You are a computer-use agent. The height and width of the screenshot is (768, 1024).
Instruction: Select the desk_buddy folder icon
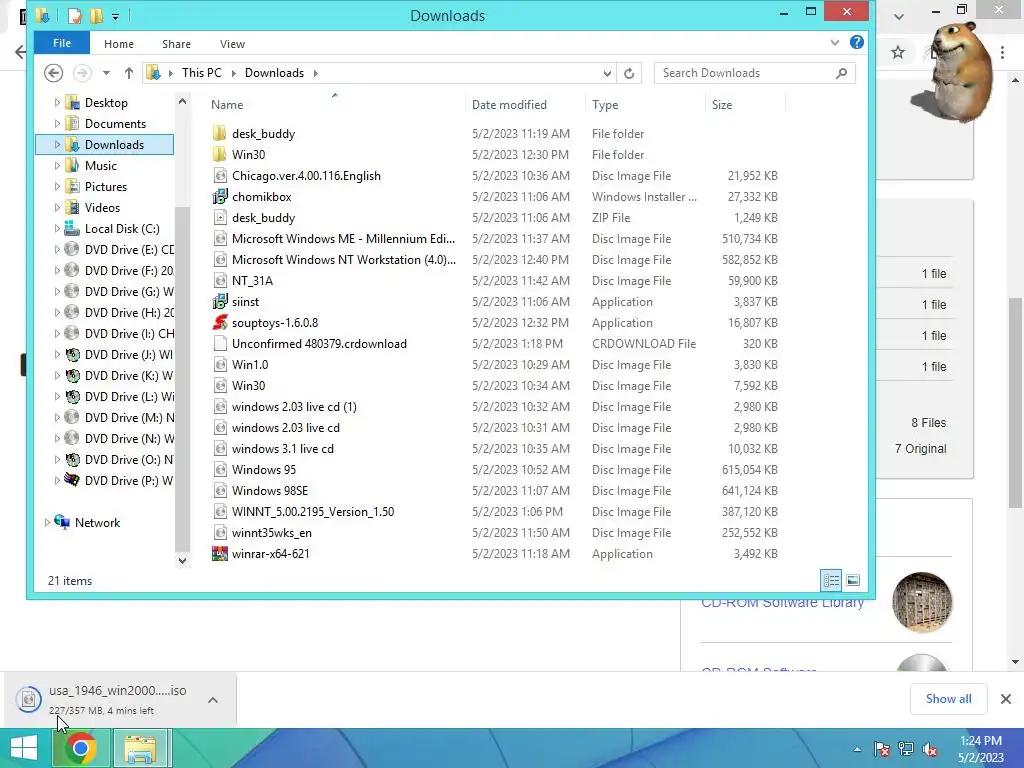(x=220, y=134)
